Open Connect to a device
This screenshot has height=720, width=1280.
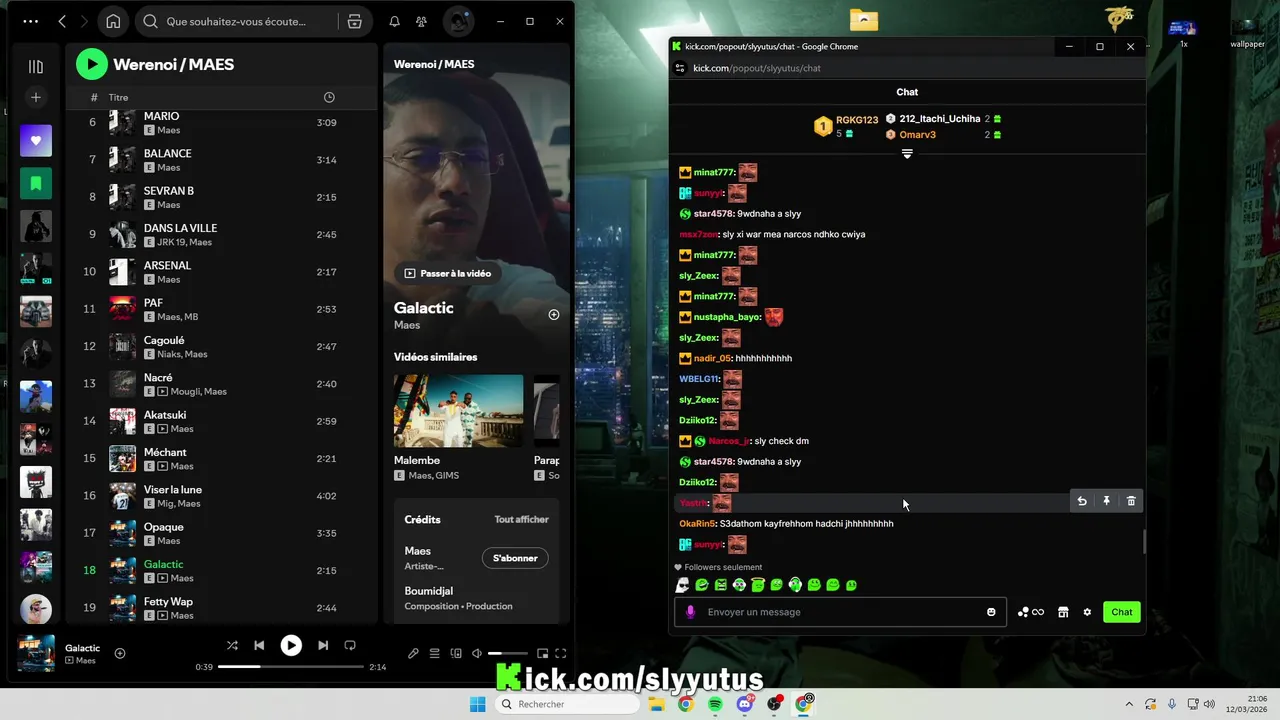[x=456, y=654]
